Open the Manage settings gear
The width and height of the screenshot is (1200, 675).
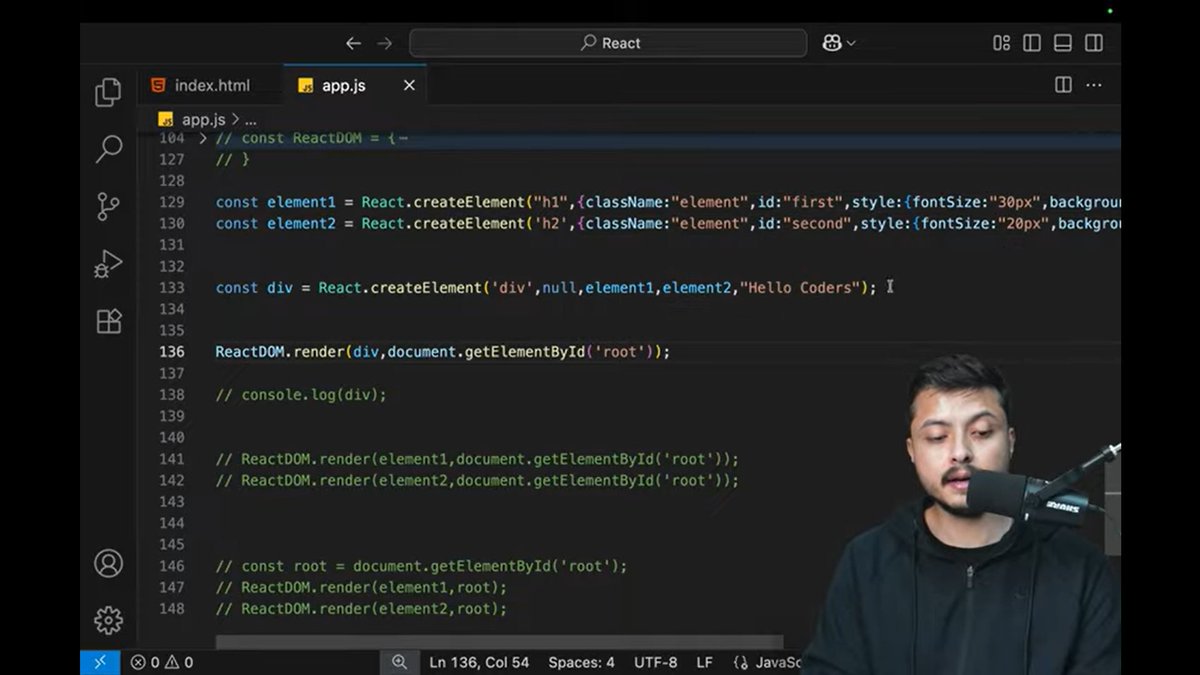click(108, 622)
